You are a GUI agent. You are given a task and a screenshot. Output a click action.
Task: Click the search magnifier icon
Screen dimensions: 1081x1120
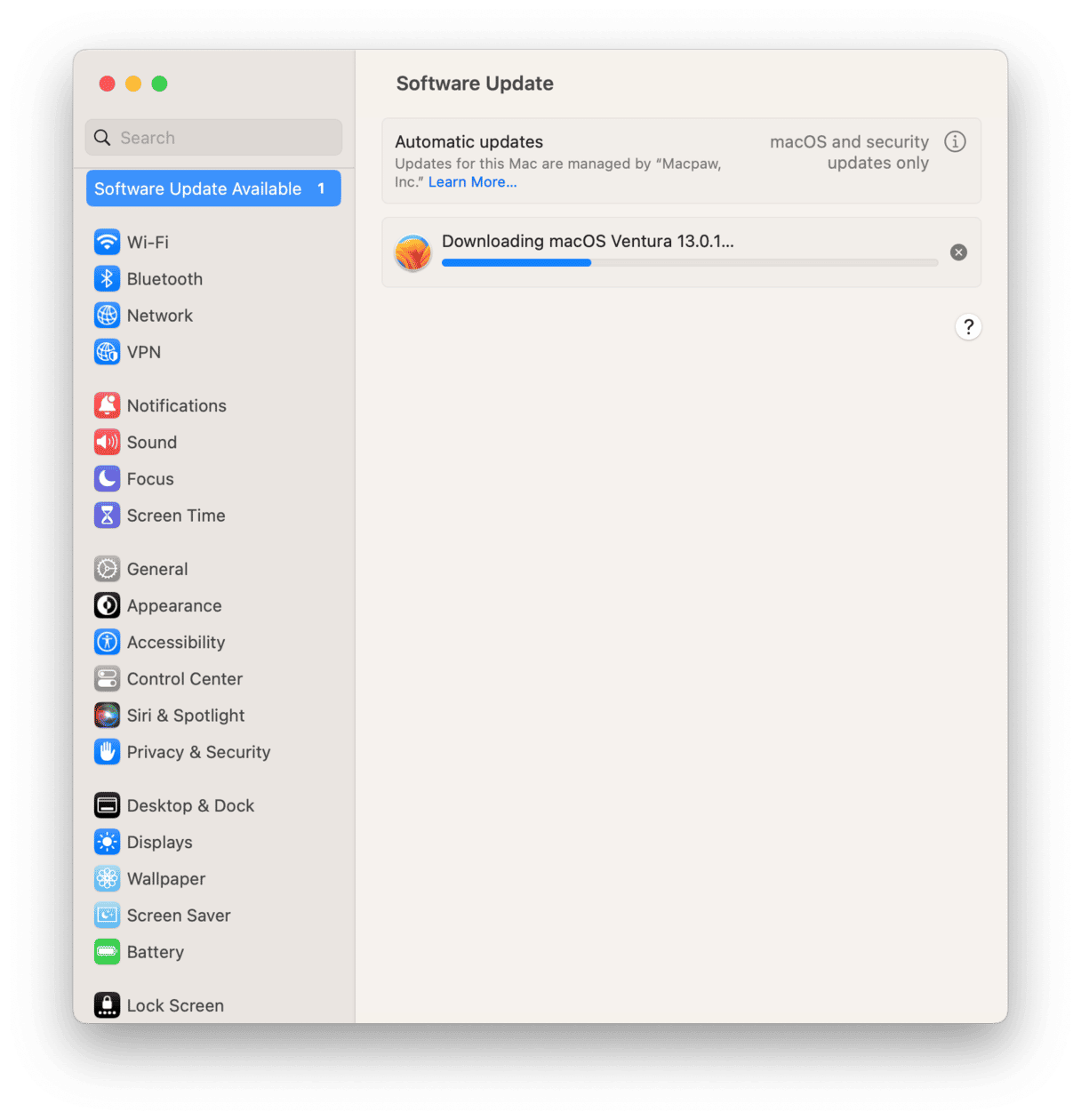pyautogui.click(x=102, y=138)
